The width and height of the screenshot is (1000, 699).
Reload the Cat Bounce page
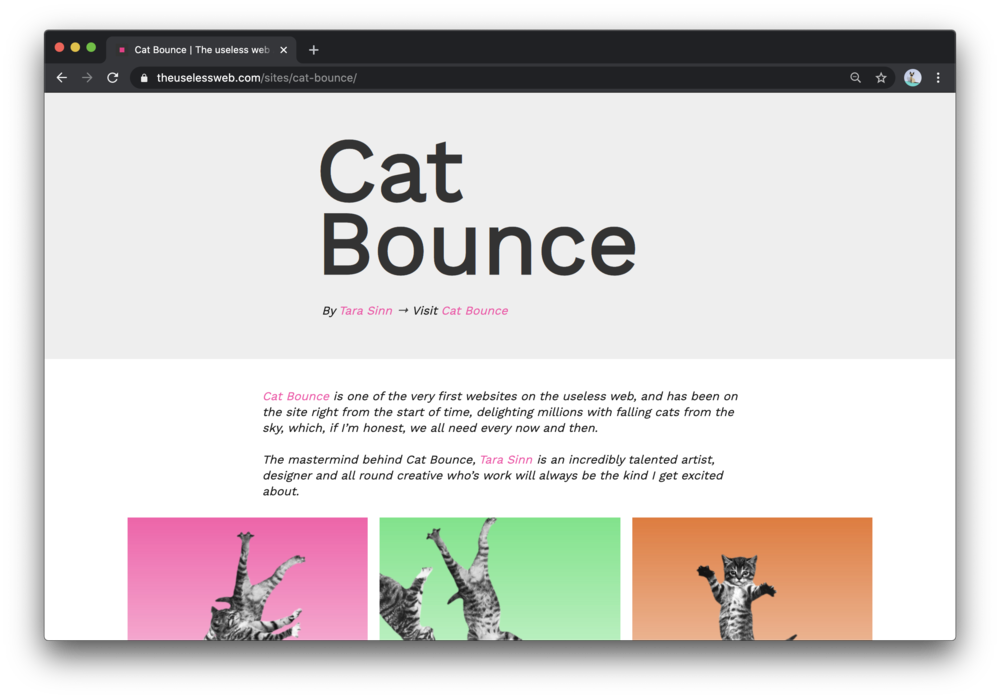pyautogui.click(x=113, y=78)
